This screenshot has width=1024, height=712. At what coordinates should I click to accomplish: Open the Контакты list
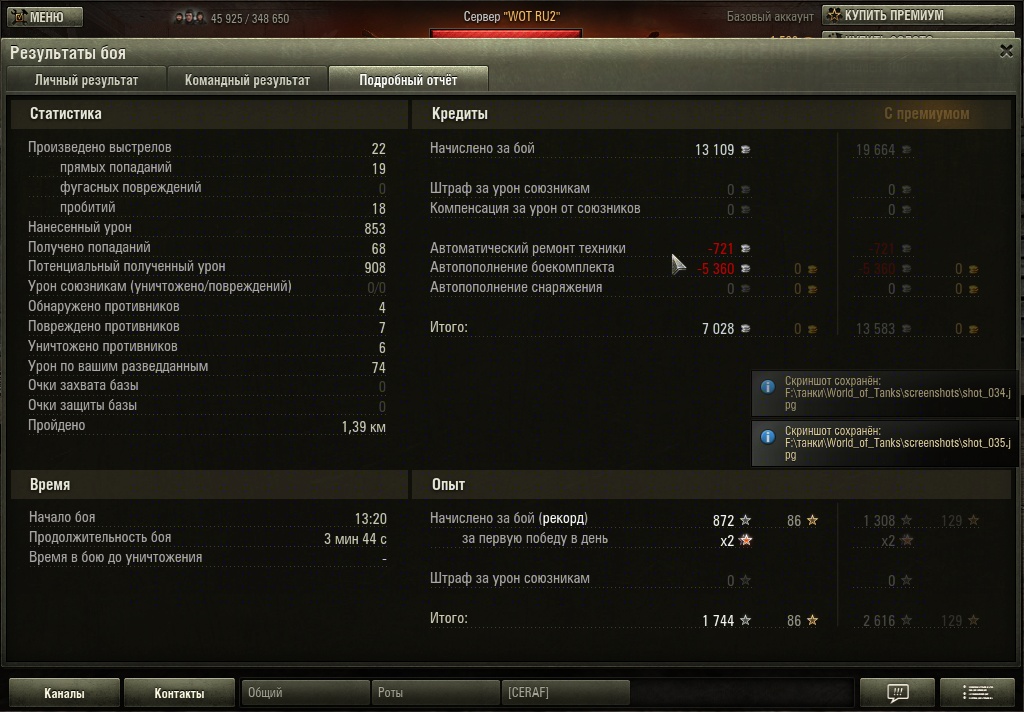click(179, 693)
